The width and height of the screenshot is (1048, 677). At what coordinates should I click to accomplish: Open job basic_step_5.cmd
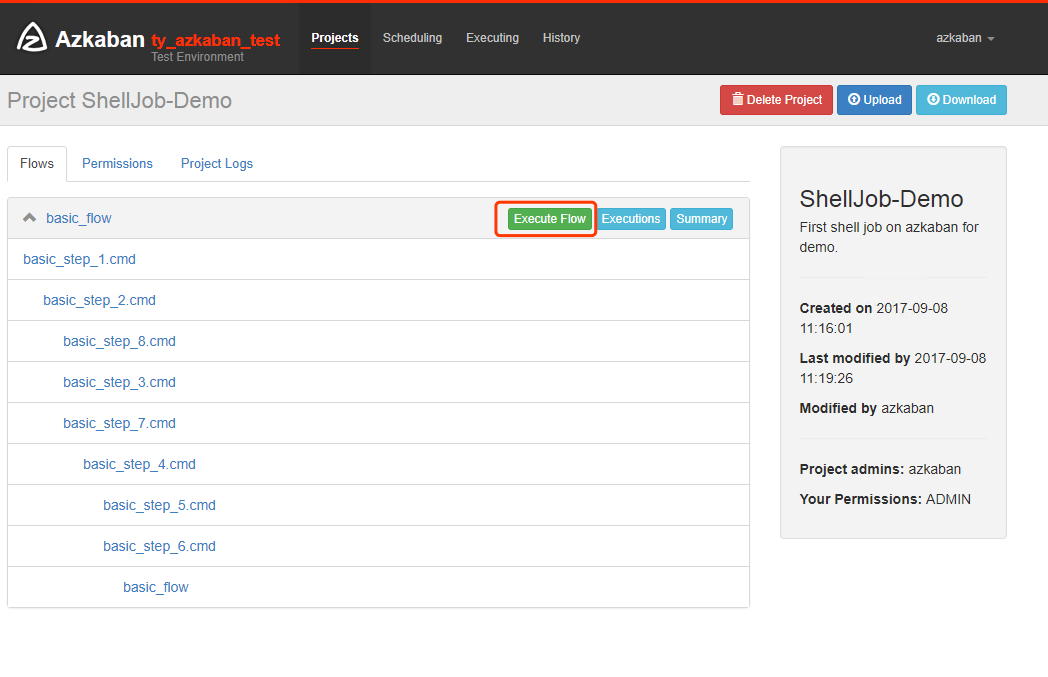[x=160, y=505]
